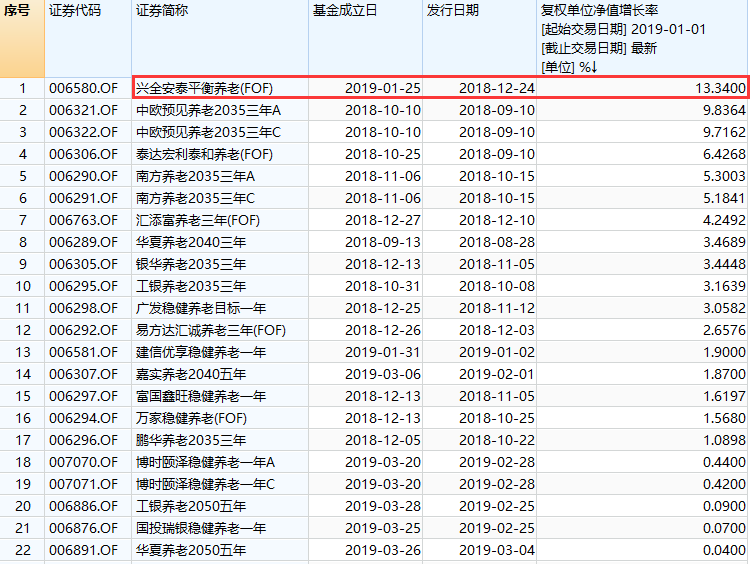The height and width of the screenshot is (564, 753).
Task: Click growth value 0.0700
Action: 724,528
